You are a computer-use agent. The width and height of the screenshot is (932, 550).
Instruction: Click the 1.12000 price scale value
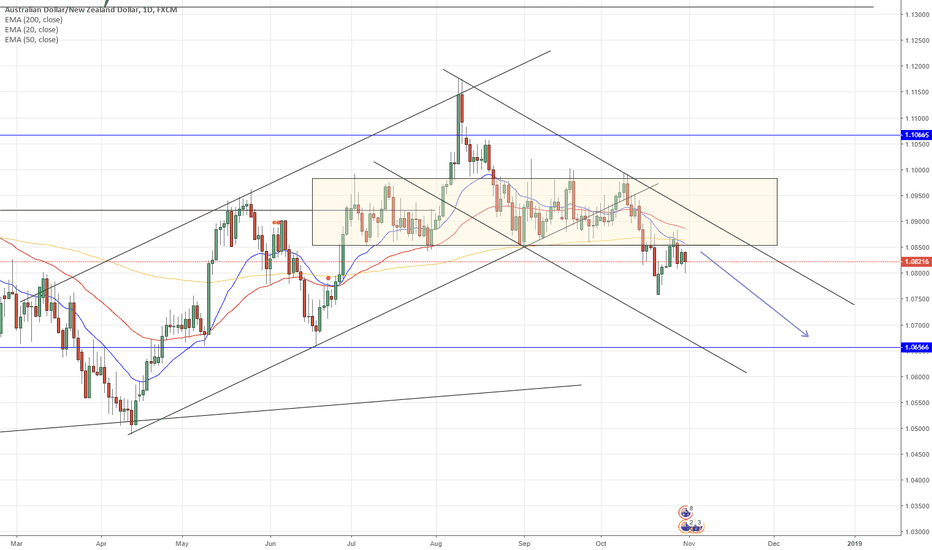(918, 67)
